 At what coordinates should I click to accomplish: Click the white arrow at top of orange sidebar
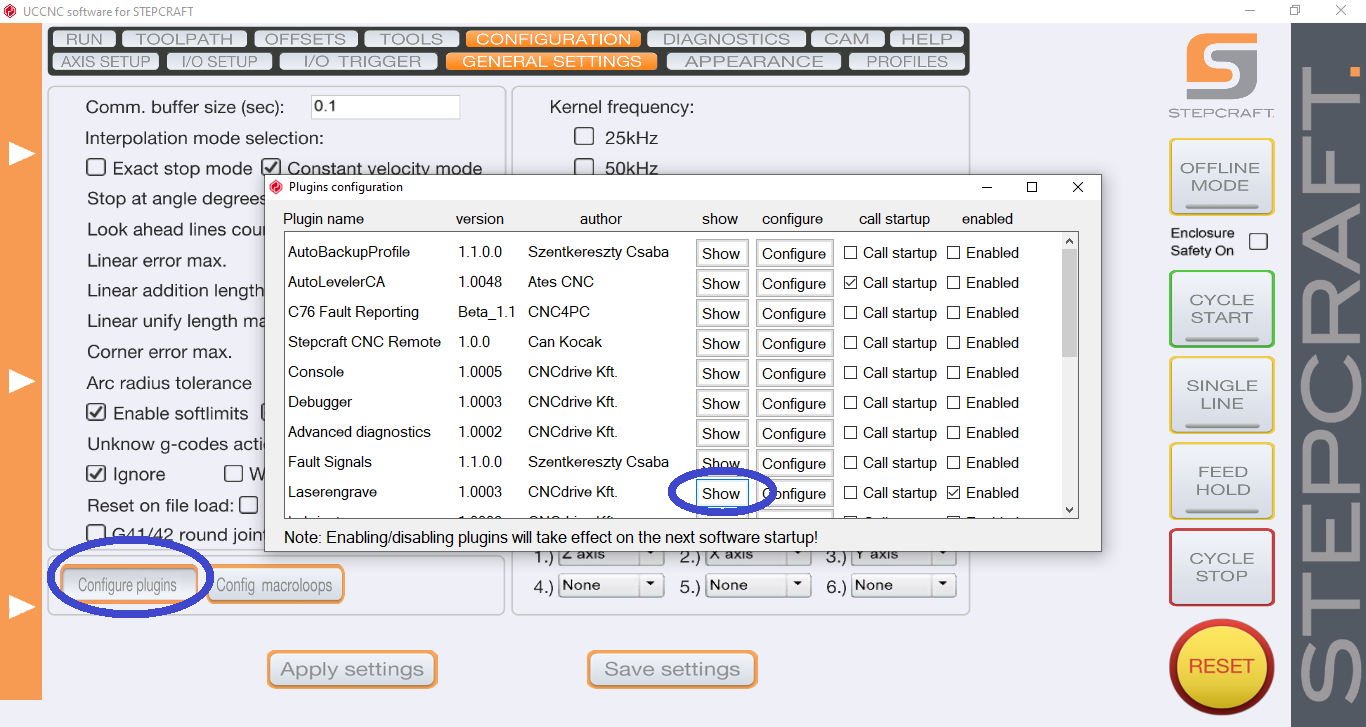[x=22, y=153]
